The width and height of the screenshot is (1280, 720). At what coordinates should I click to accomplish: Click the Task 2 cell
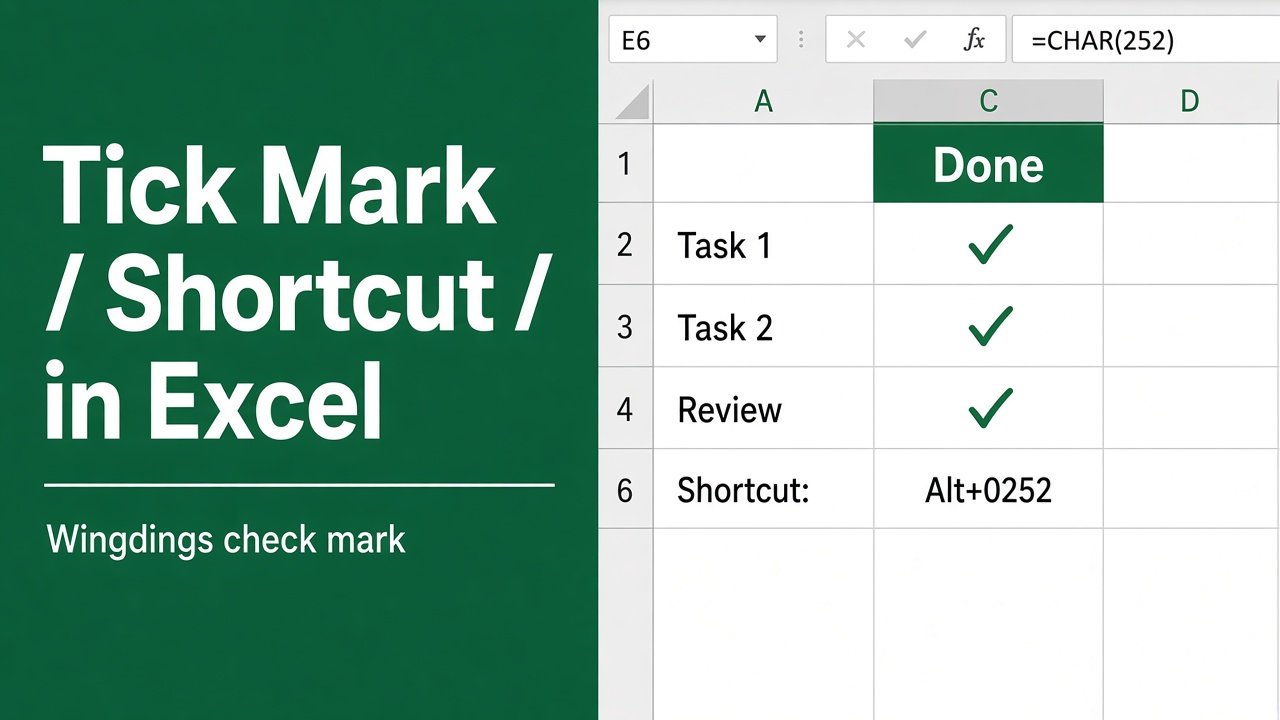point(763,327)
